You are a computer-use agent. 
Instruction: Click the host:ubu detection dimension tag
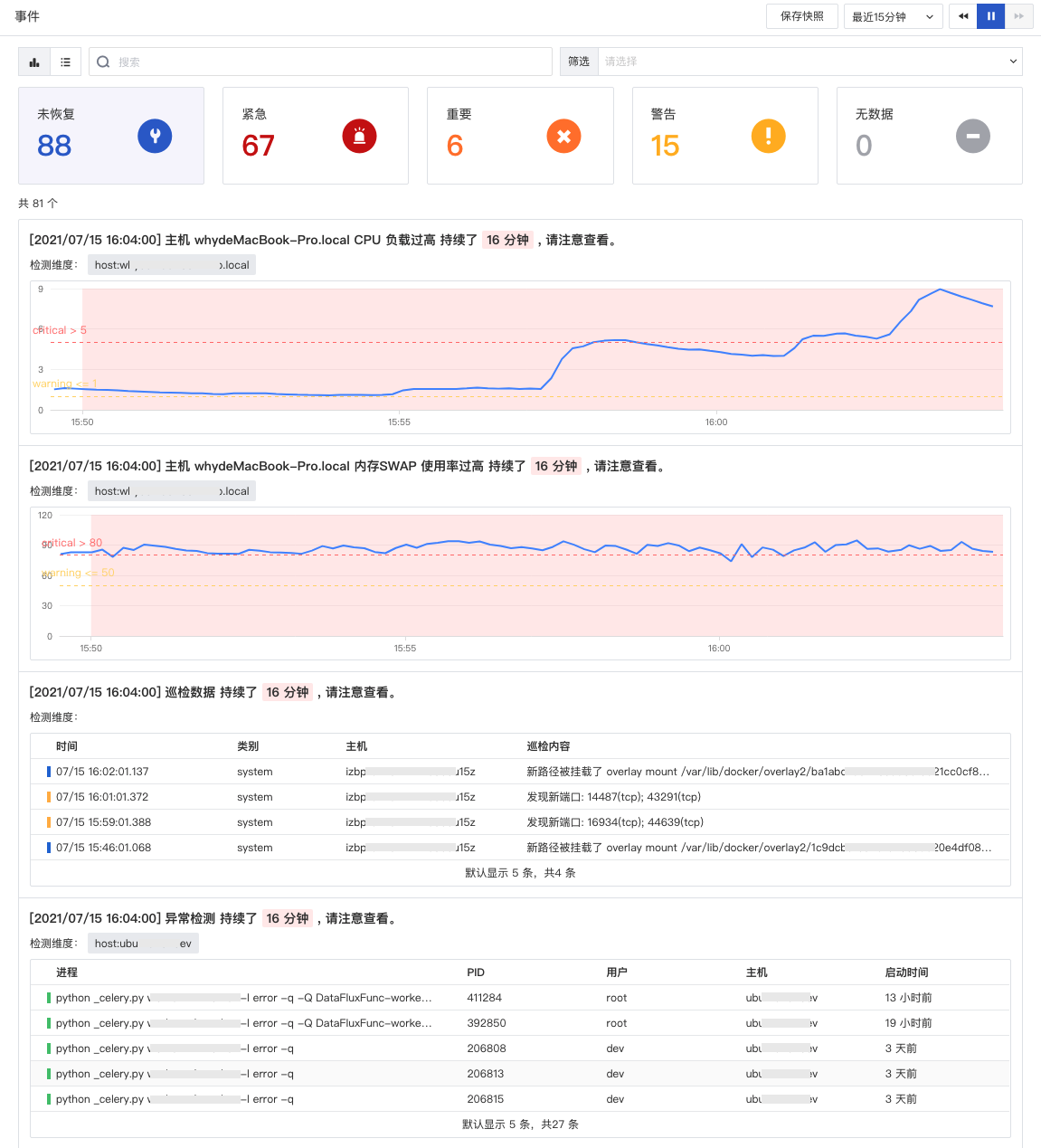pos(143,944)
